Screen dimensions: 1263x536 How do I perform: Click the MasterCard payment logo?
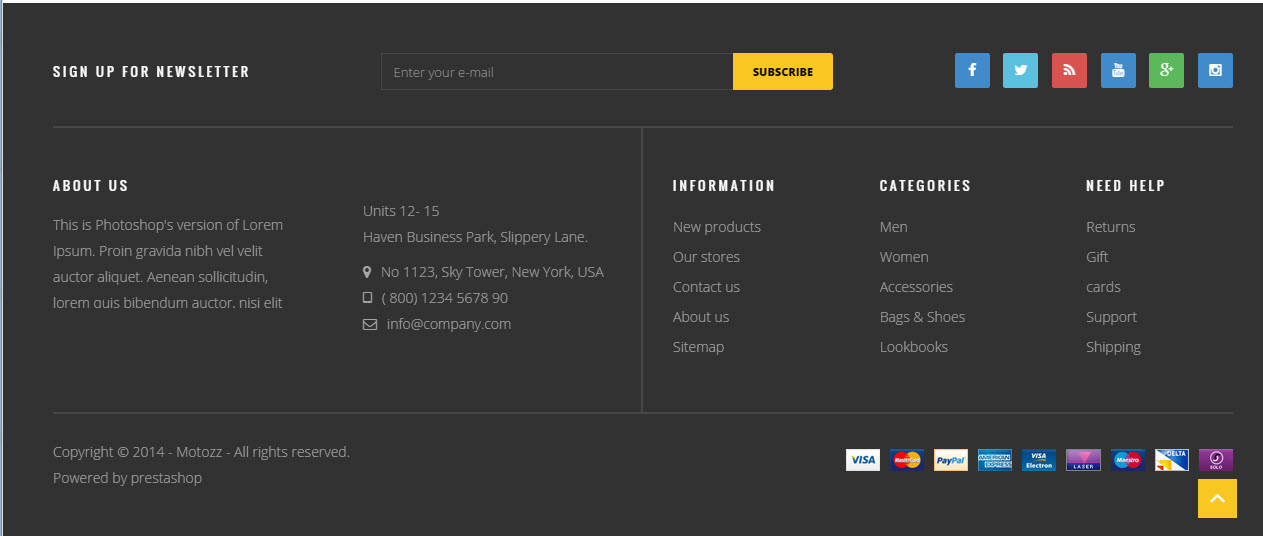pyautogui.click(x=907, y=460)
